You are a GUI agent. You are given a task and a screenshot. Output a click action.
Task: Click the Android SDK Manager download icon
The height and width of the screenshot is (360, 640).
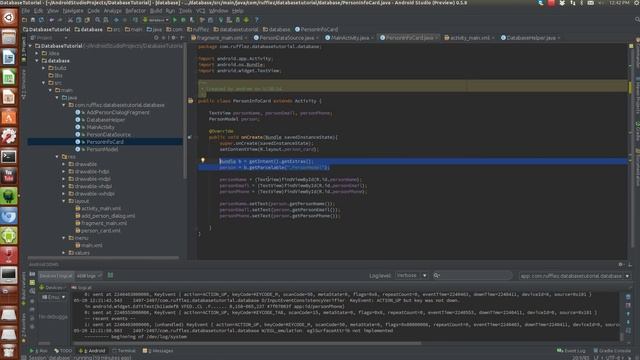(x=246, y=20)
